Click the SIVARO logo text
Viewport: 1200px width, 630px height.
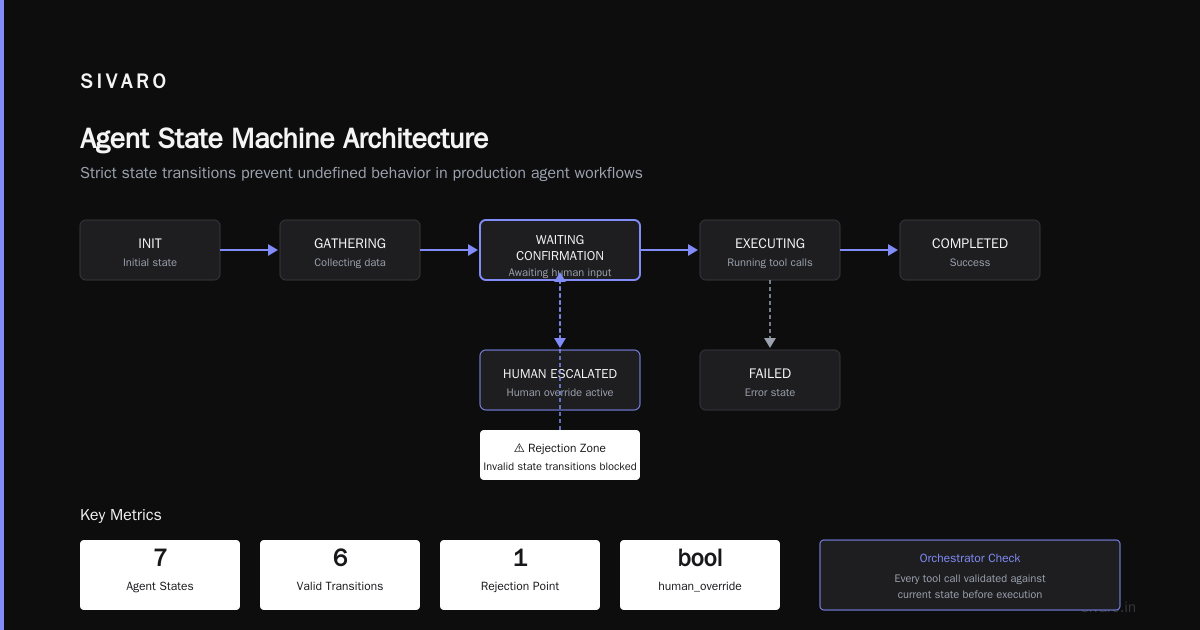coord(124,82)
